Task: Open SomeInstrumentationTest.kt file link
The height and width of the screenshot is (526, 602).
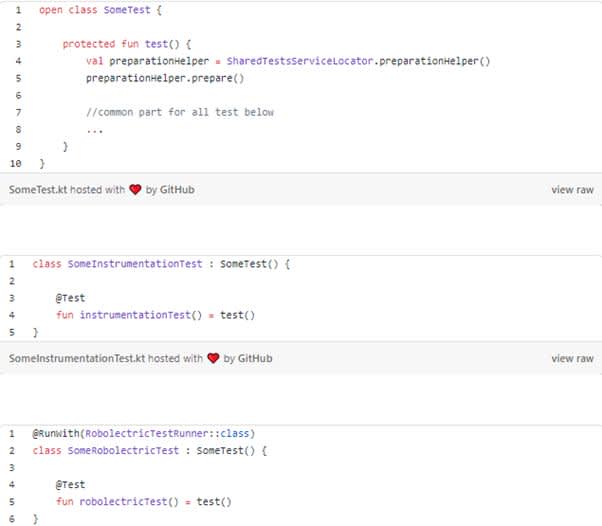Action: [77, 358]
